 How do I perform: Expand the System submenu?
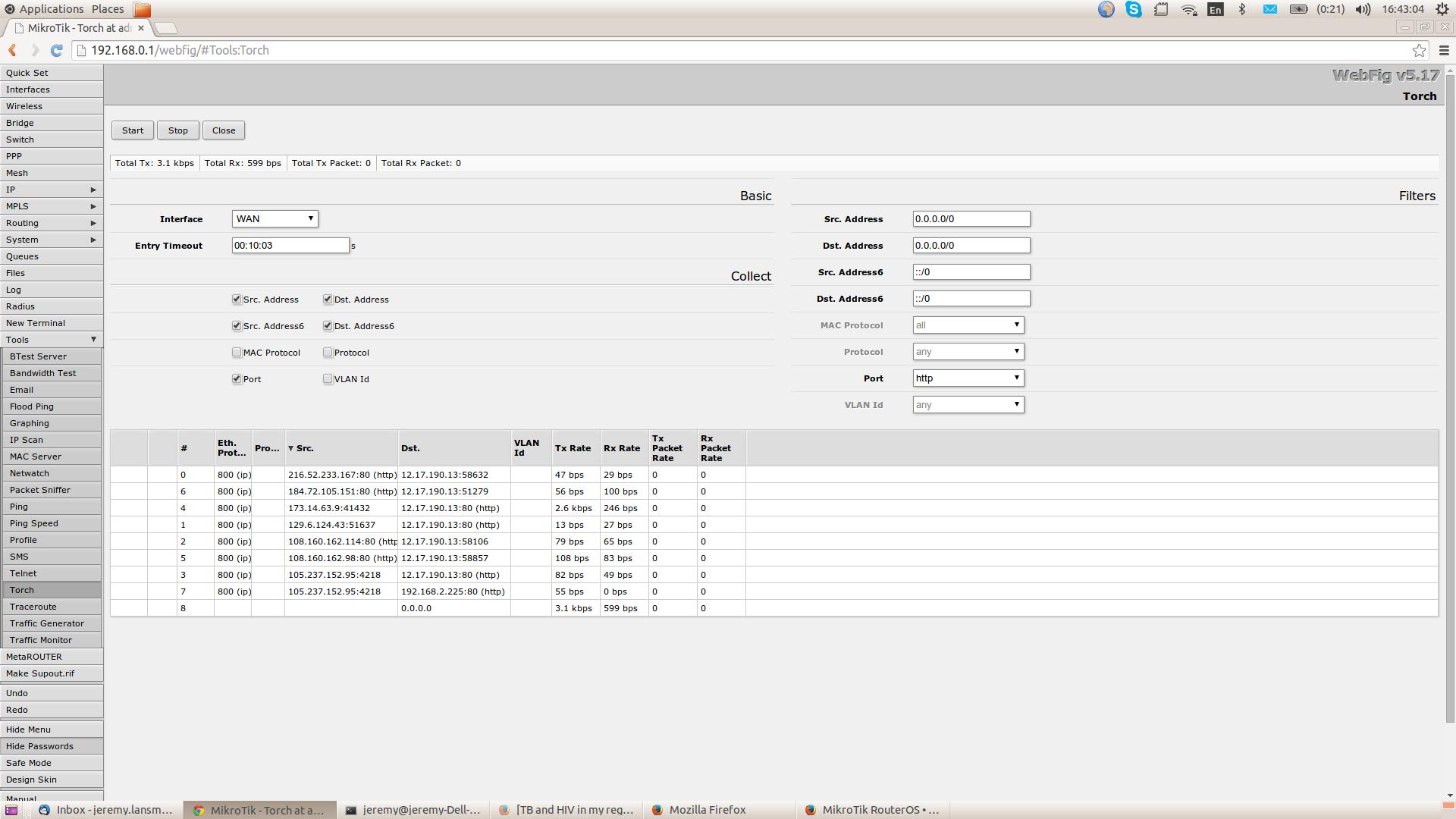coord(52,240)
